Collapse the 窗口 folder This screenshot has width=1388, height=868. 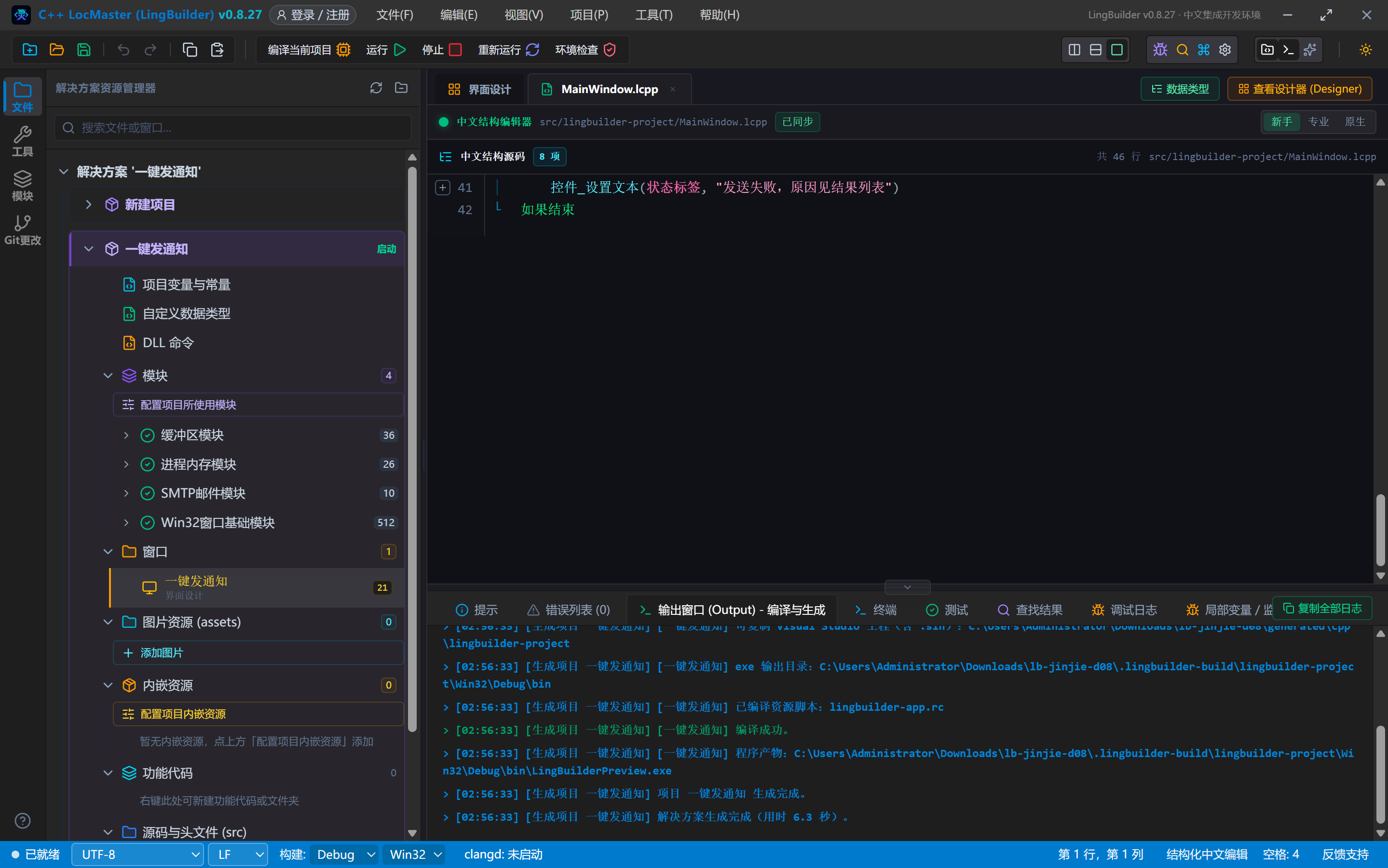click(x=108, y=552)
